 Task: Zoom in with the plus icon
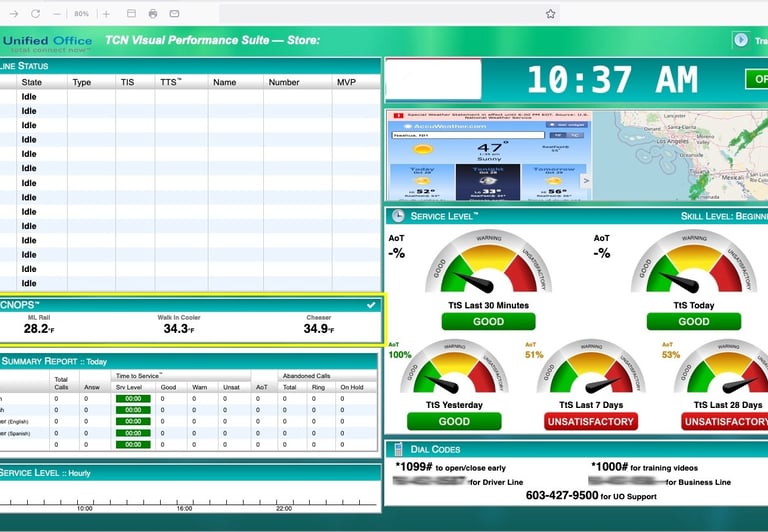click(106, 14)
